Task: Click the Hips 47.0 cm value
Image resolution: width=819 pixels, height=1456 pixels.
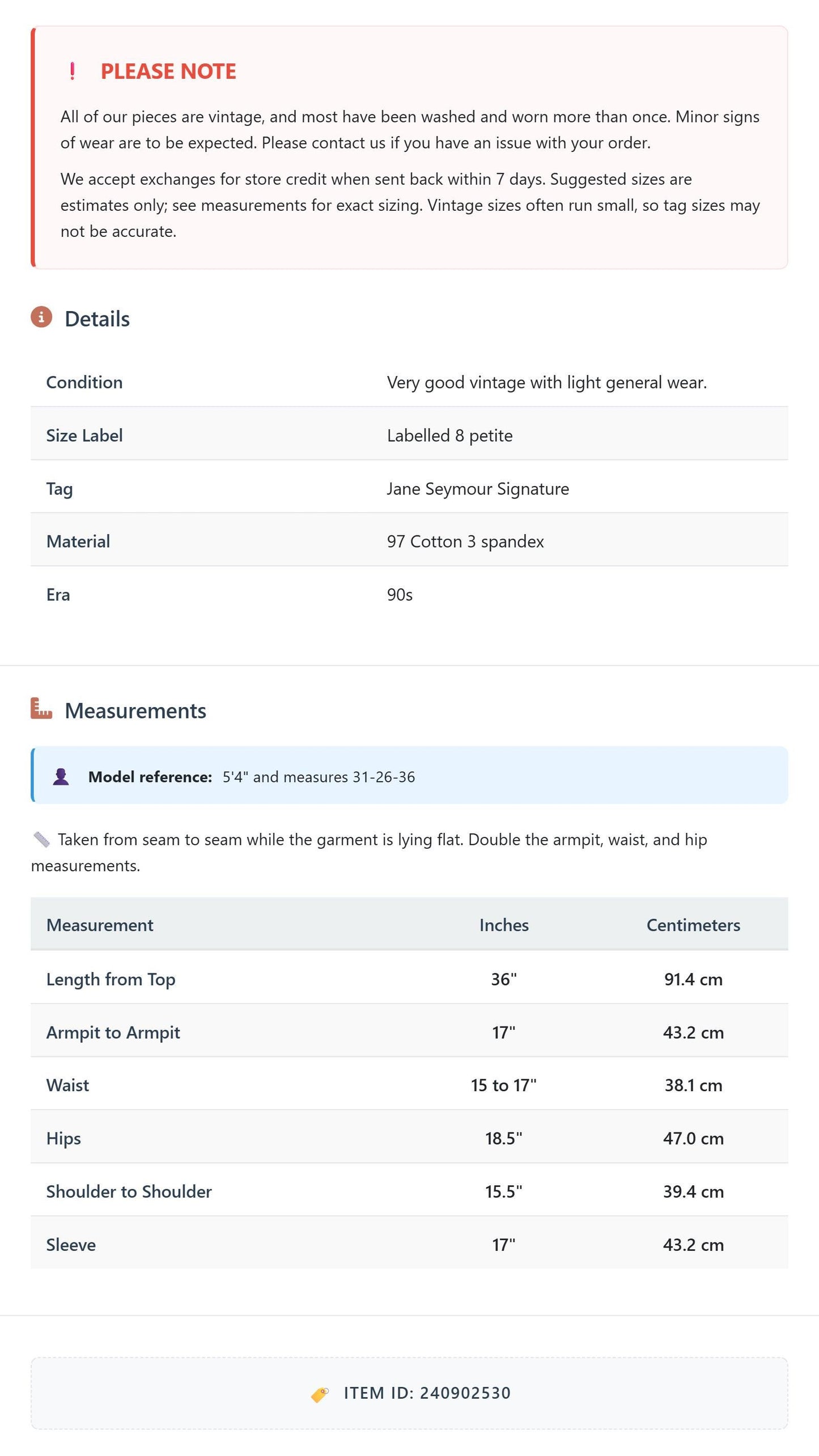Action: 693,1139
